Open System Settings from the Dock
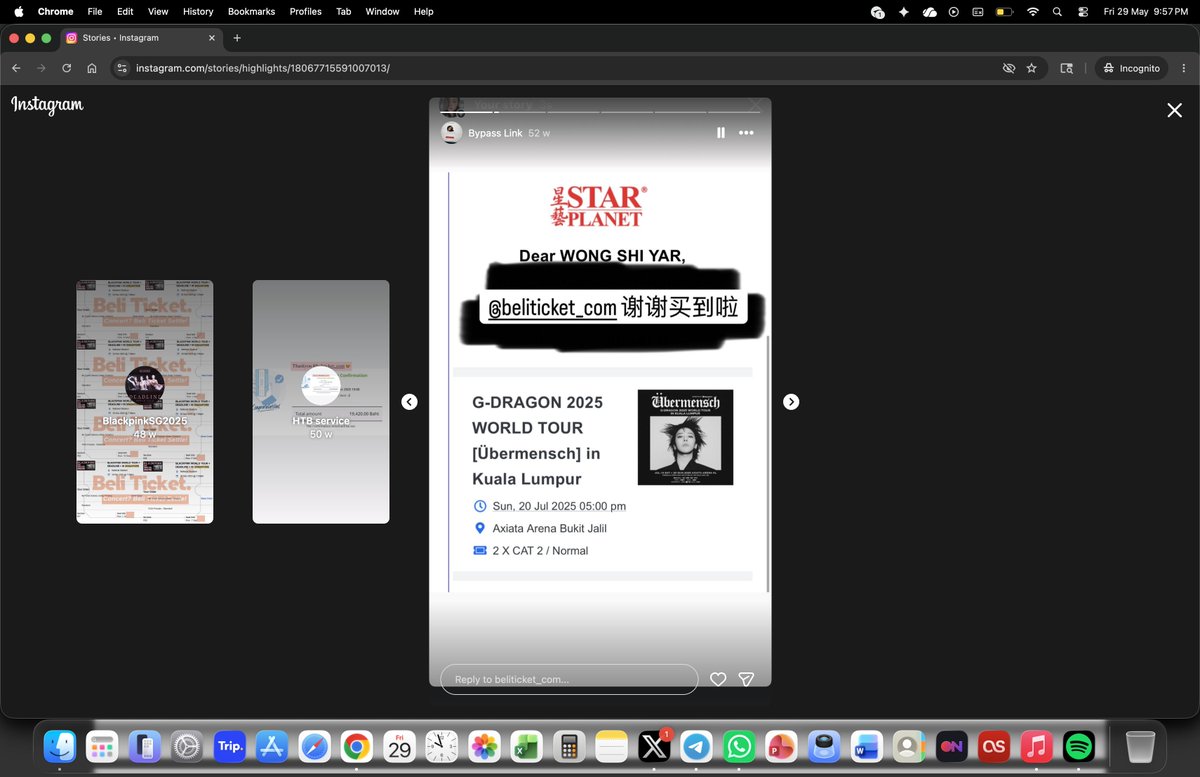This screenshot has height=777, width=1200. [187, 746]
